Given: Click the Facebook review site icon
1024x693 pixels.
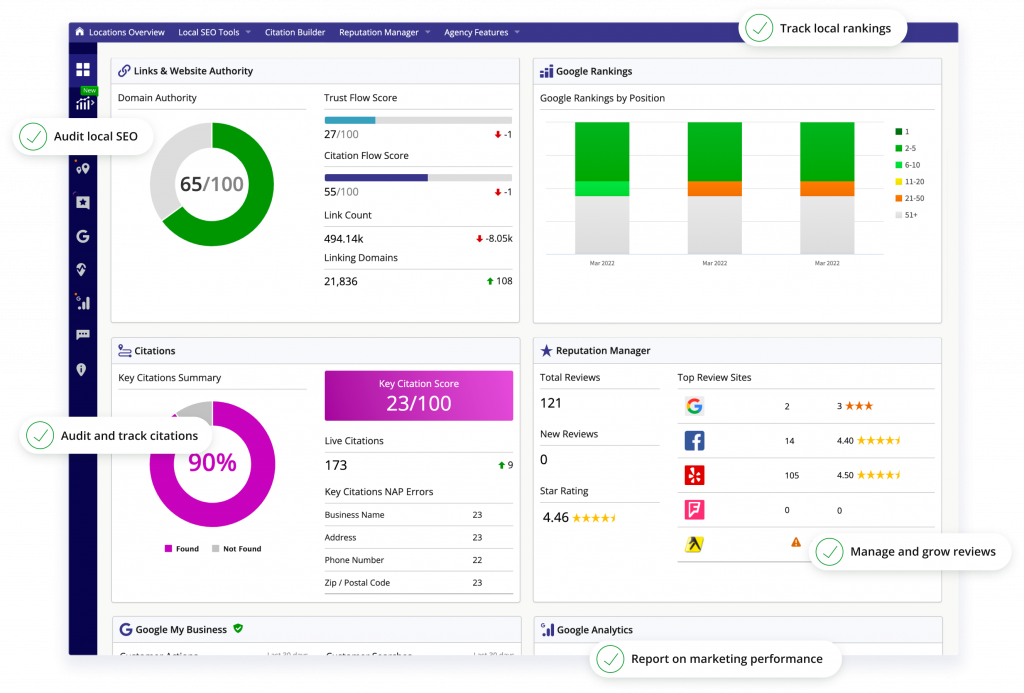Looking at the screenshot, I should point(695,440).
